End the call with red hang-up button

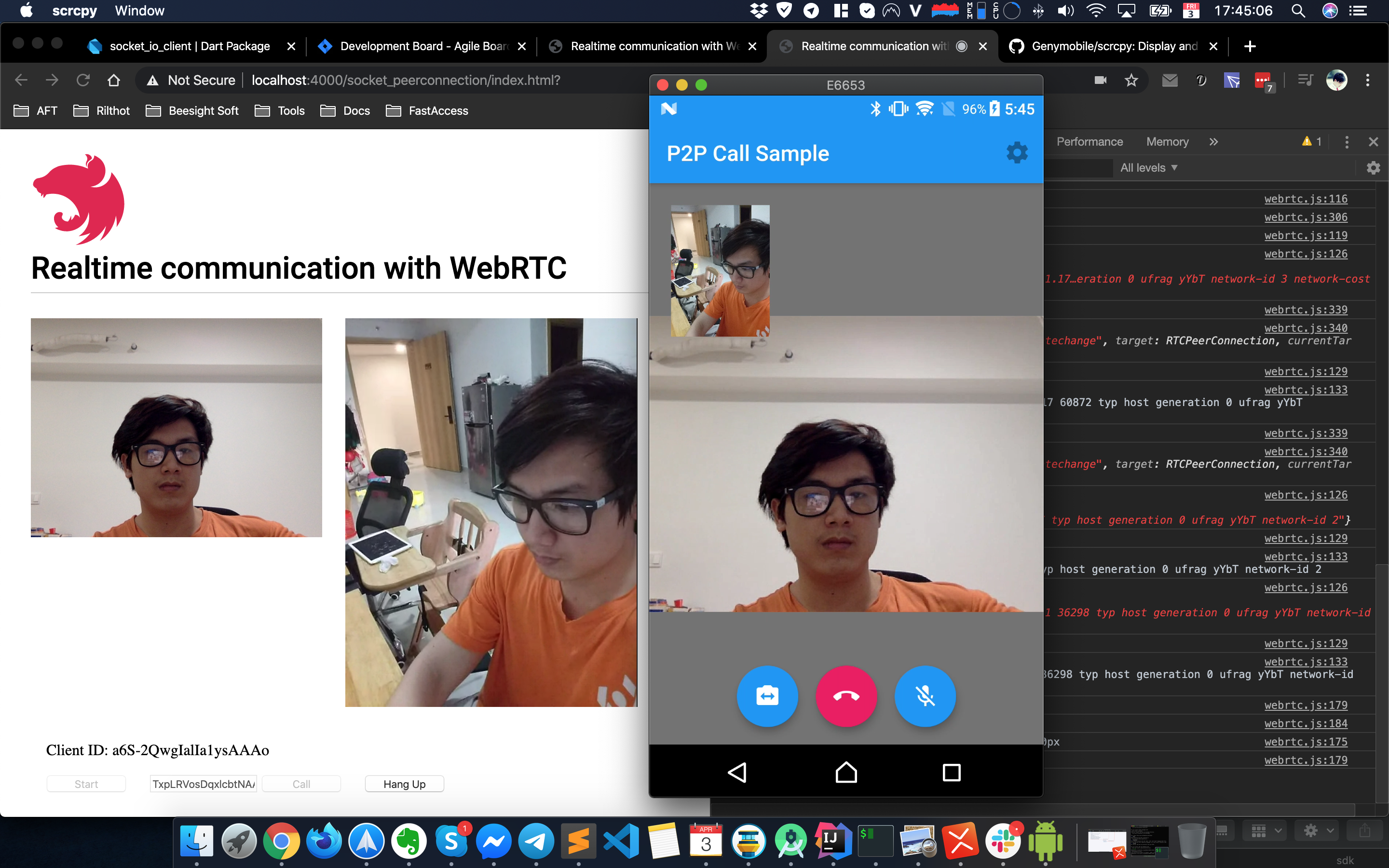(846, 696)
